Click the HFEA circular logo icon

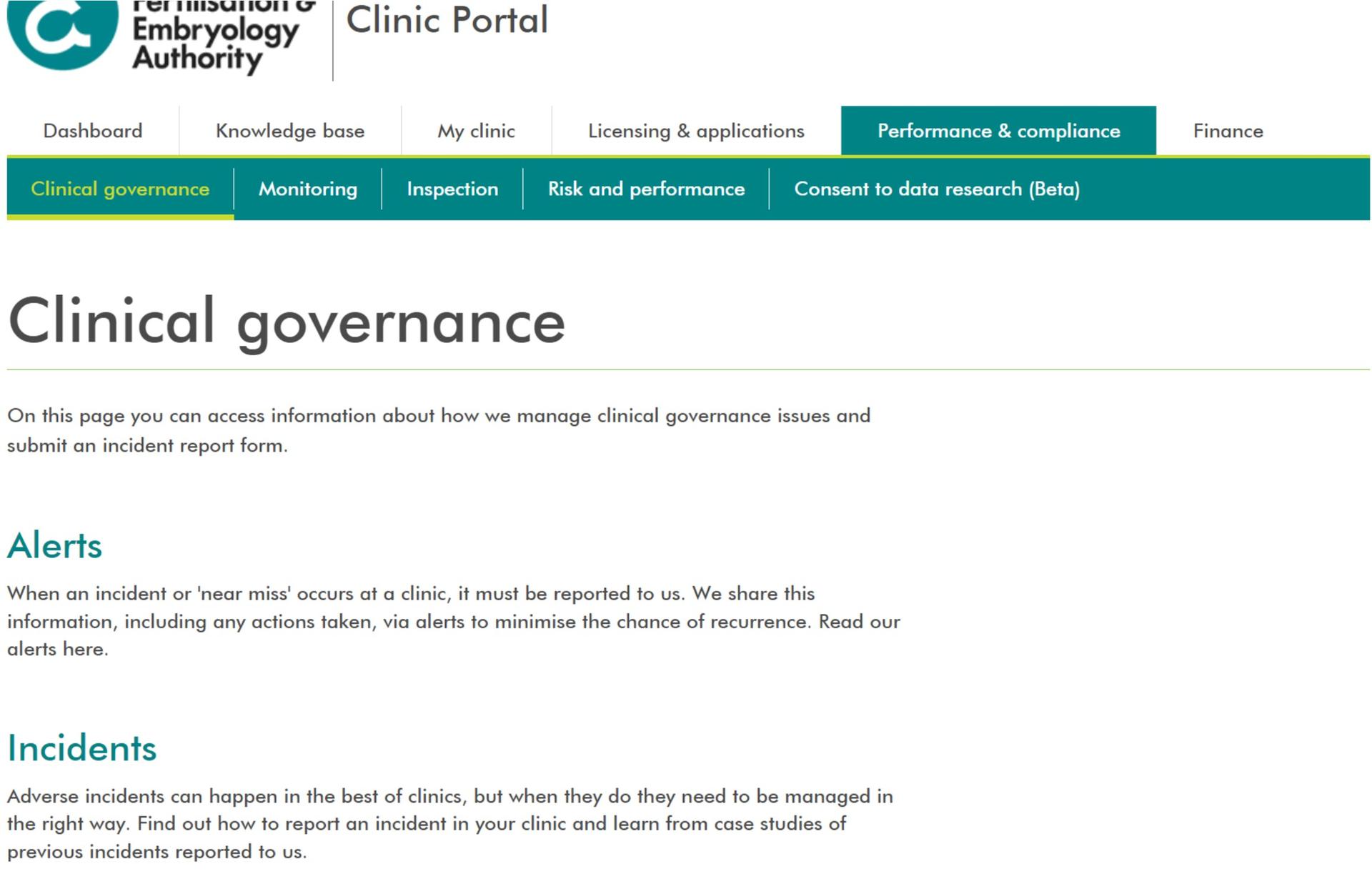tap(62, 32)
